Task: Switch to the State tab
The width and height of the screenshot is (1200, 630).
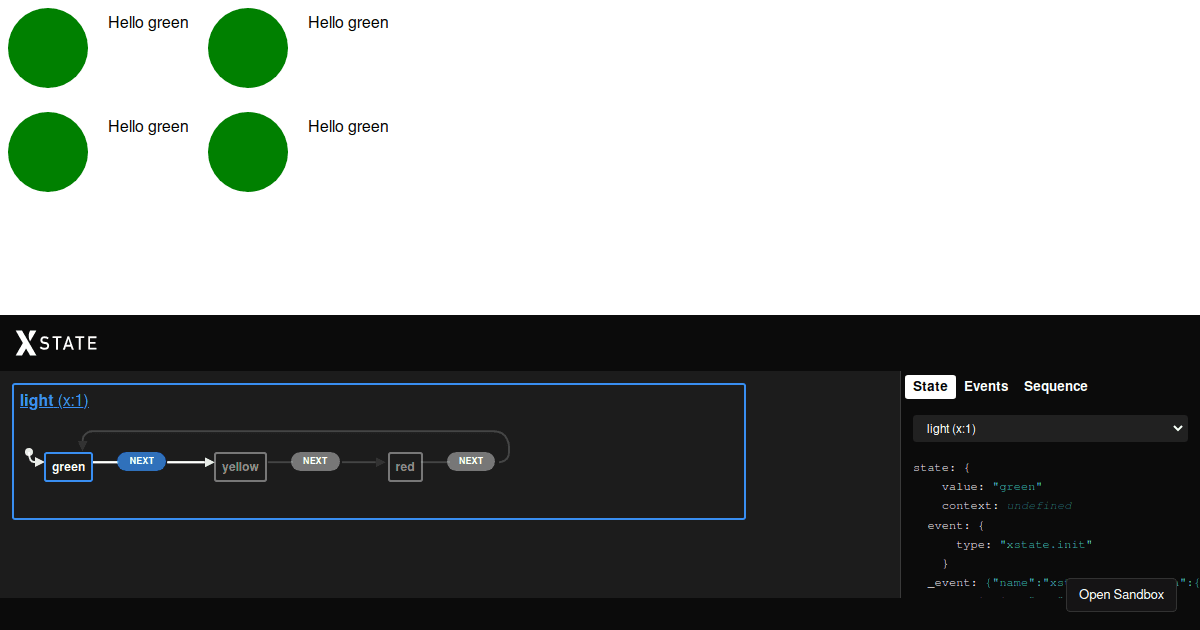Action: (x=930, y=386)
